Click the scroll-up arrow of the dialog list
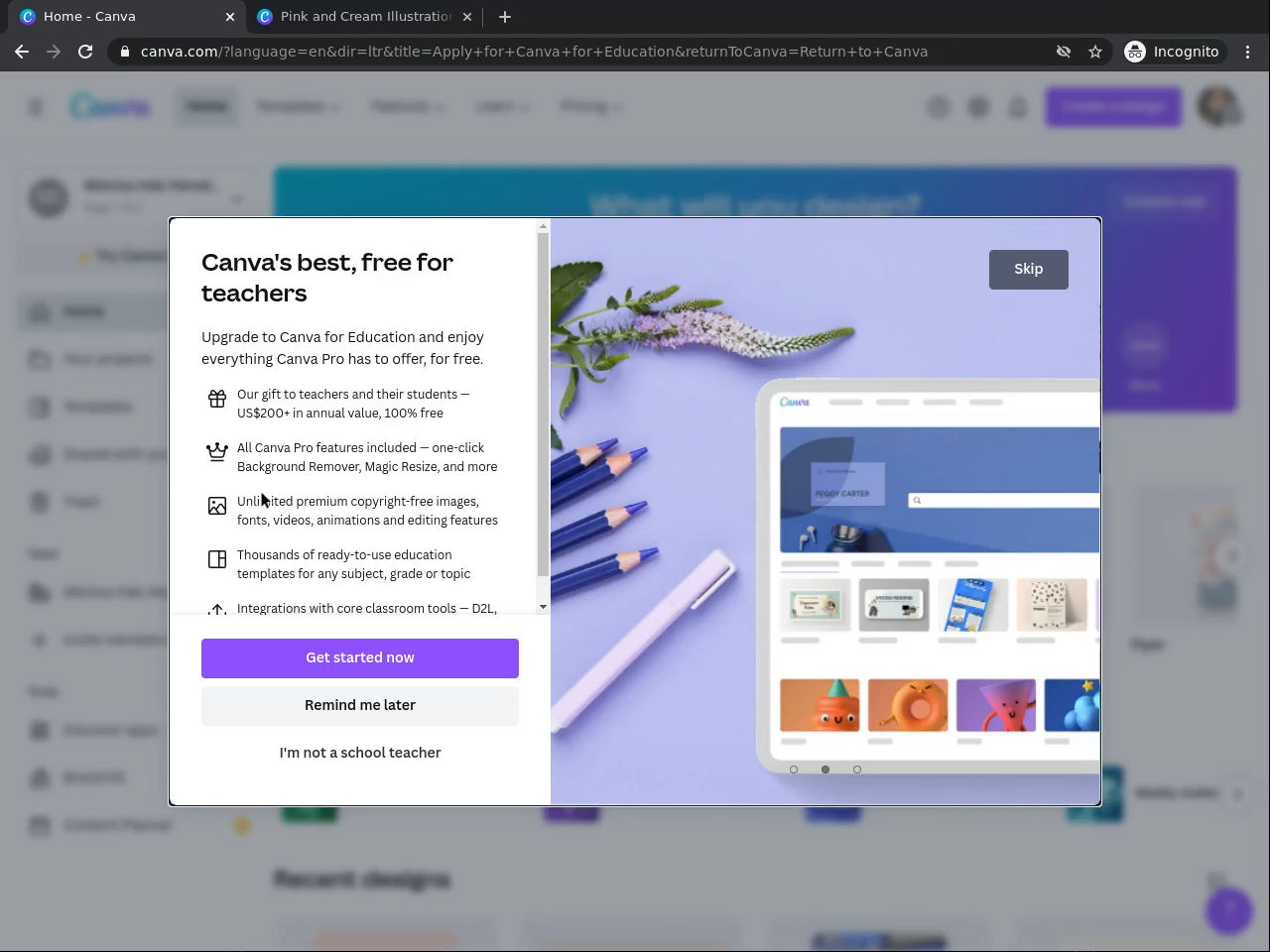The width and height of the screenshot is (1270, 952). (x=543, y=227)
